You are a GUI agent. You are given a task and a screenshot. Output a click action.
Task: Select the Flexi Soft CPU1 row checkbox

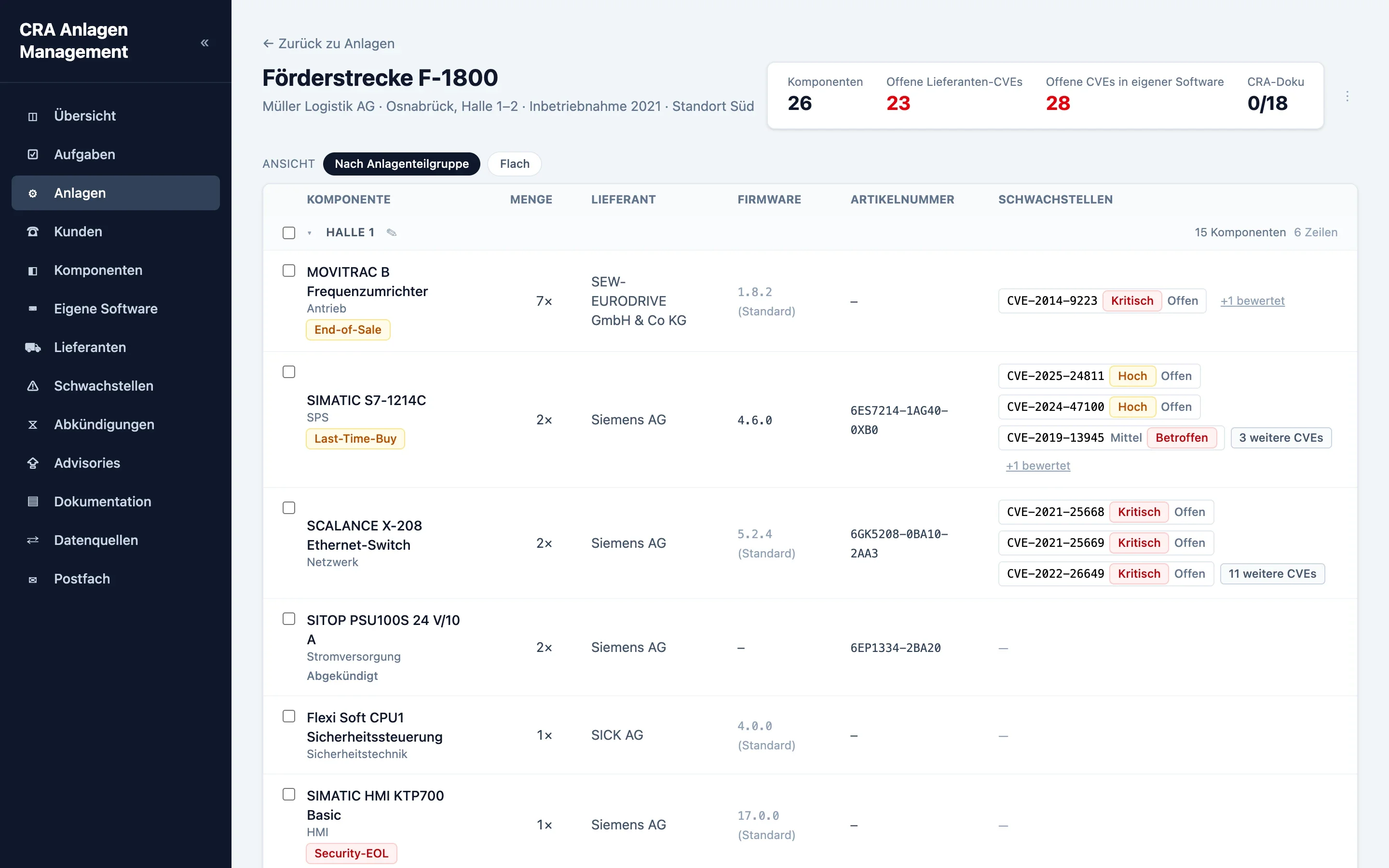289,717
